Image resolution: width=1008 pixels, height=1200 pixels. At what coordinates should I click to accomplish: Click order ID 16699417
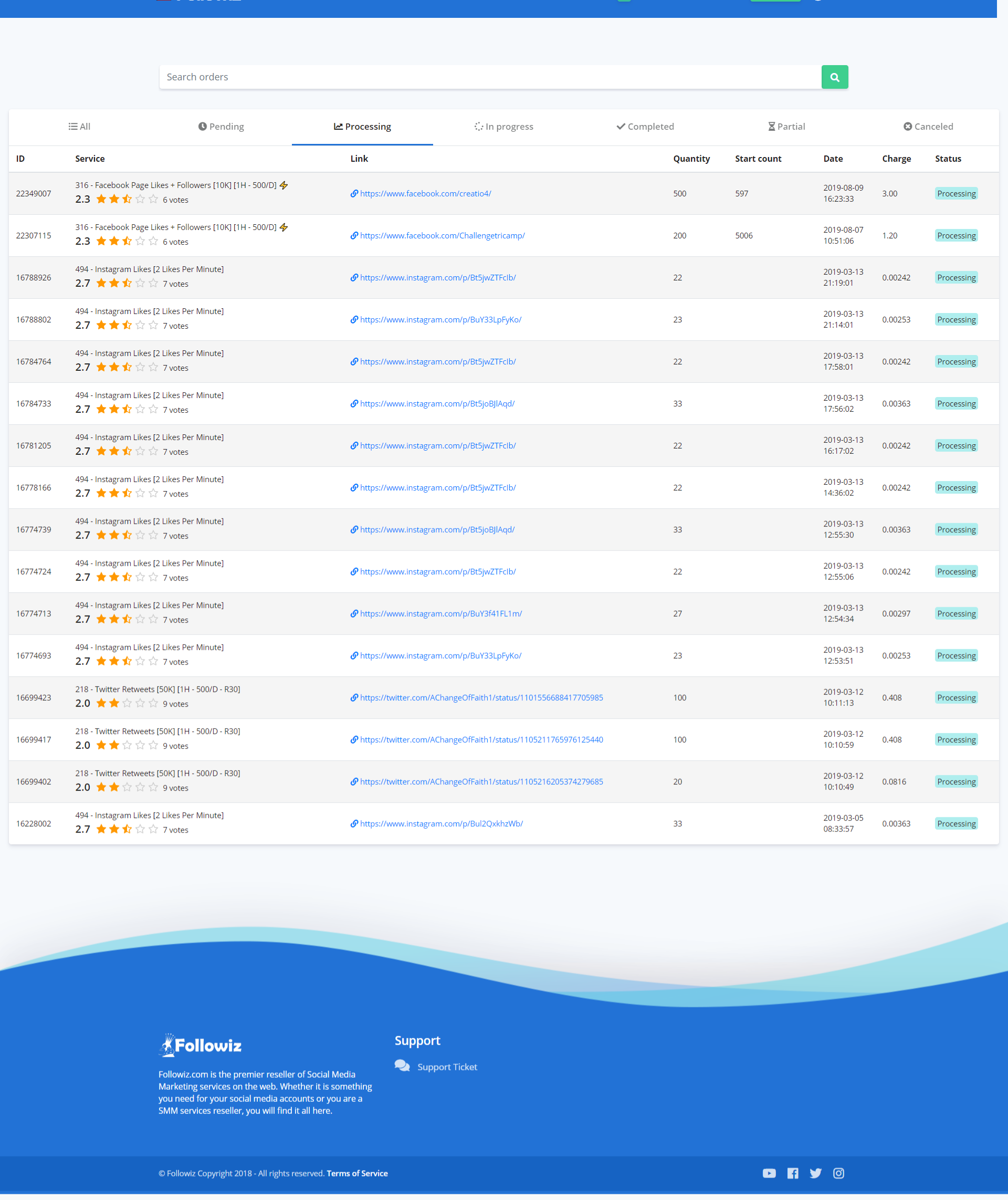pyautogui.click(x=34, y=740)
